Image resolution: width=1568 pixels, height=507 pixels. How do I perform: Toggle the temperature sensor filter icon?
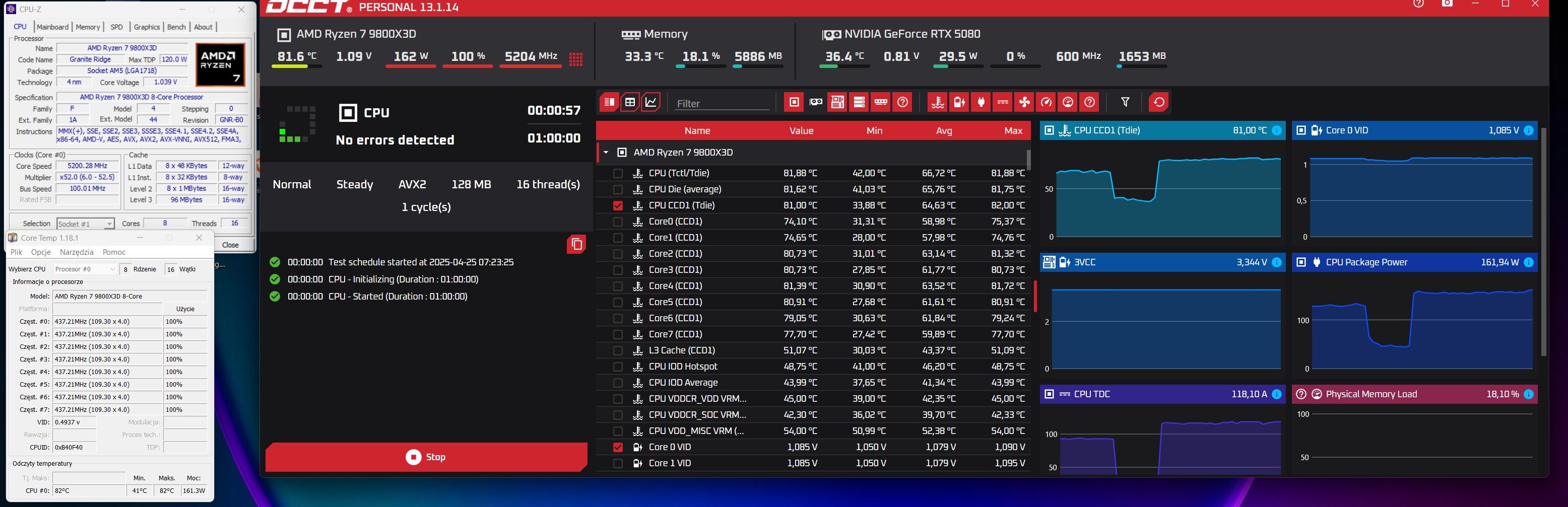click(937, 102)
